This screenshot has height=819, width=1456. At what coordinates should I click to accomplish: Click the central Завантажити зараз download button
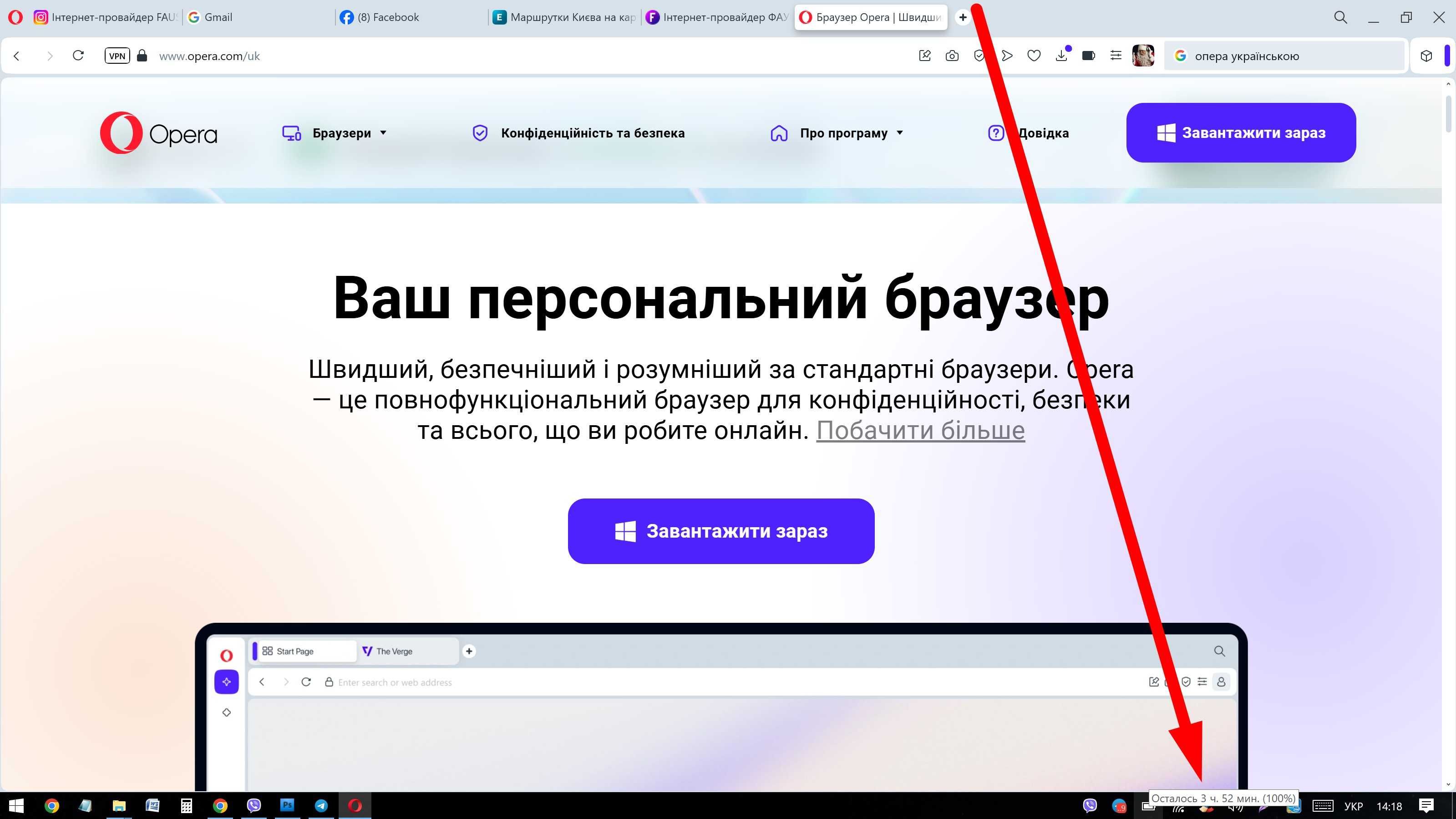(x=721, y=531)
